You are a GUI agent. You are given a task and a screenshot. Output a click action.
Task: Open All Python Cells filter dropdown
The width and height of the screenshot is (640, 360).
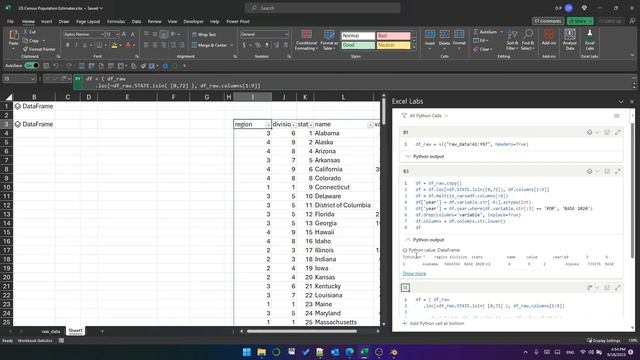coord(424,116)
